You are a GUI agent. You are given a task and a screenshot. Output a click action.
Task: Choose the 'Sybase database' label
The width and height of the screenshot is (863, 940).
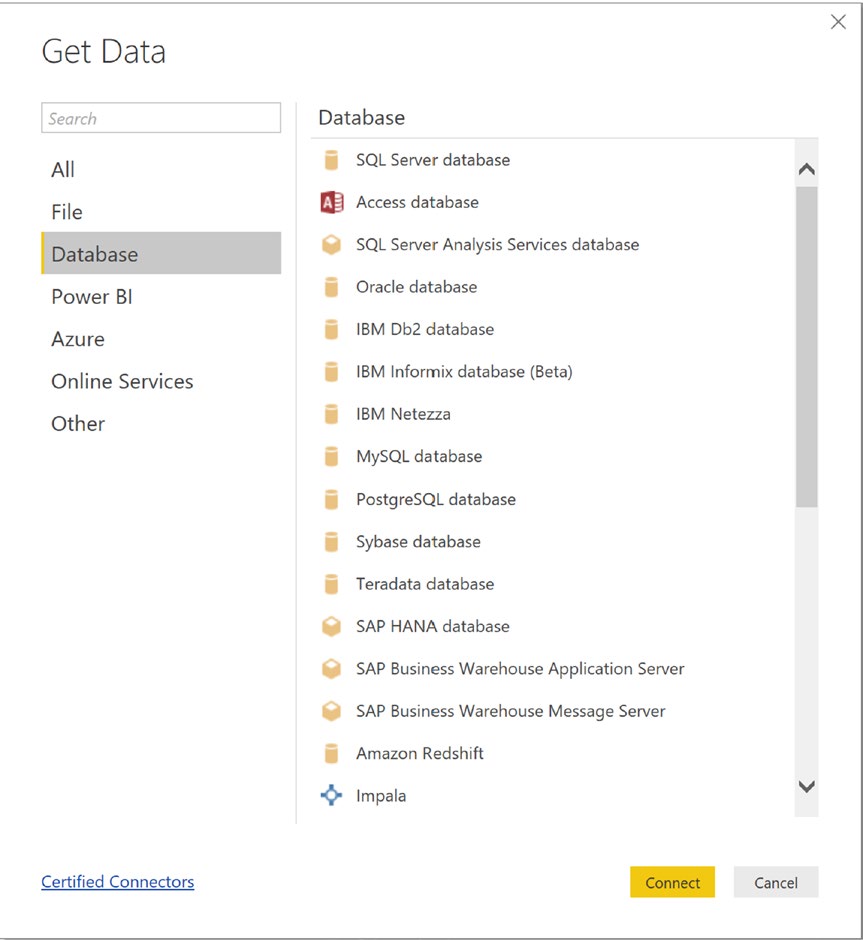418,542
